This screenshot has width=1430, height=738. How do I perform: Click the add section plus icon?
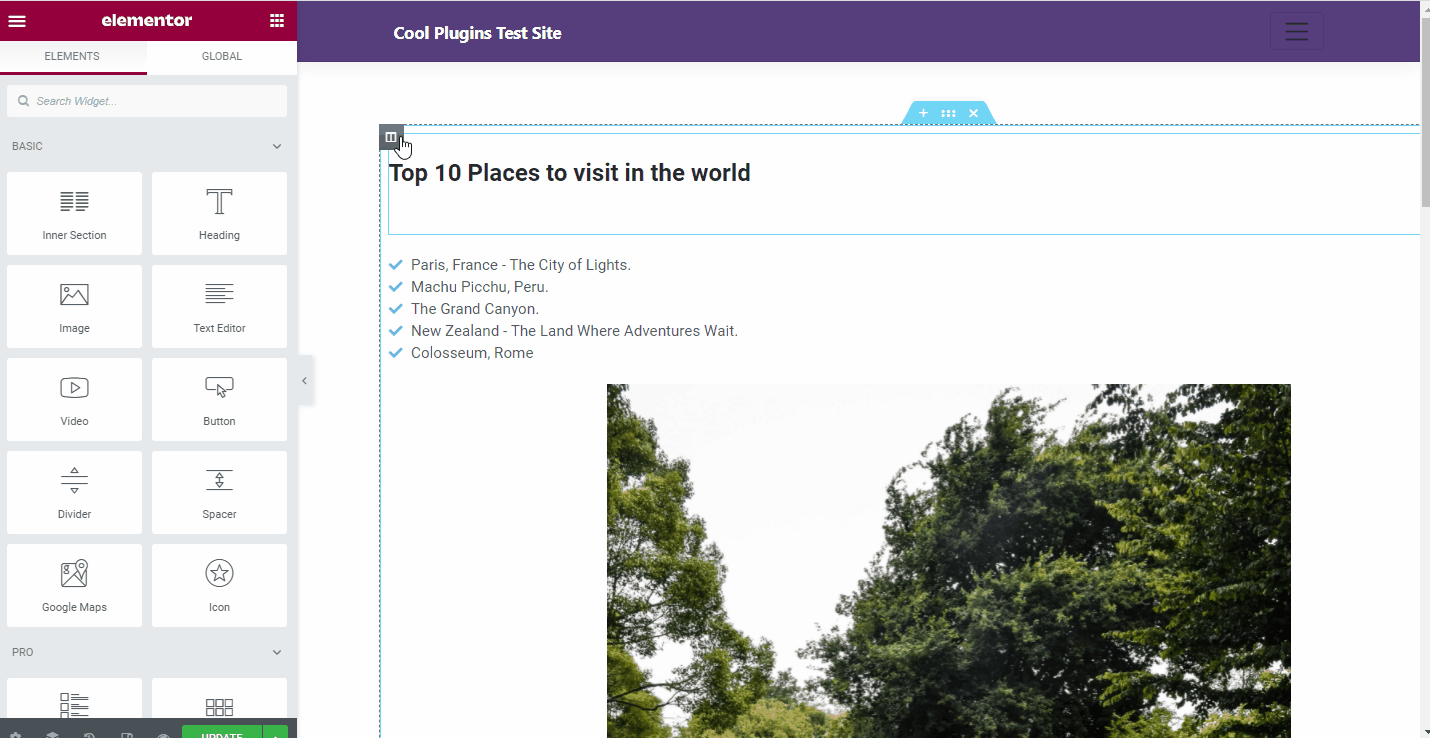923,113
